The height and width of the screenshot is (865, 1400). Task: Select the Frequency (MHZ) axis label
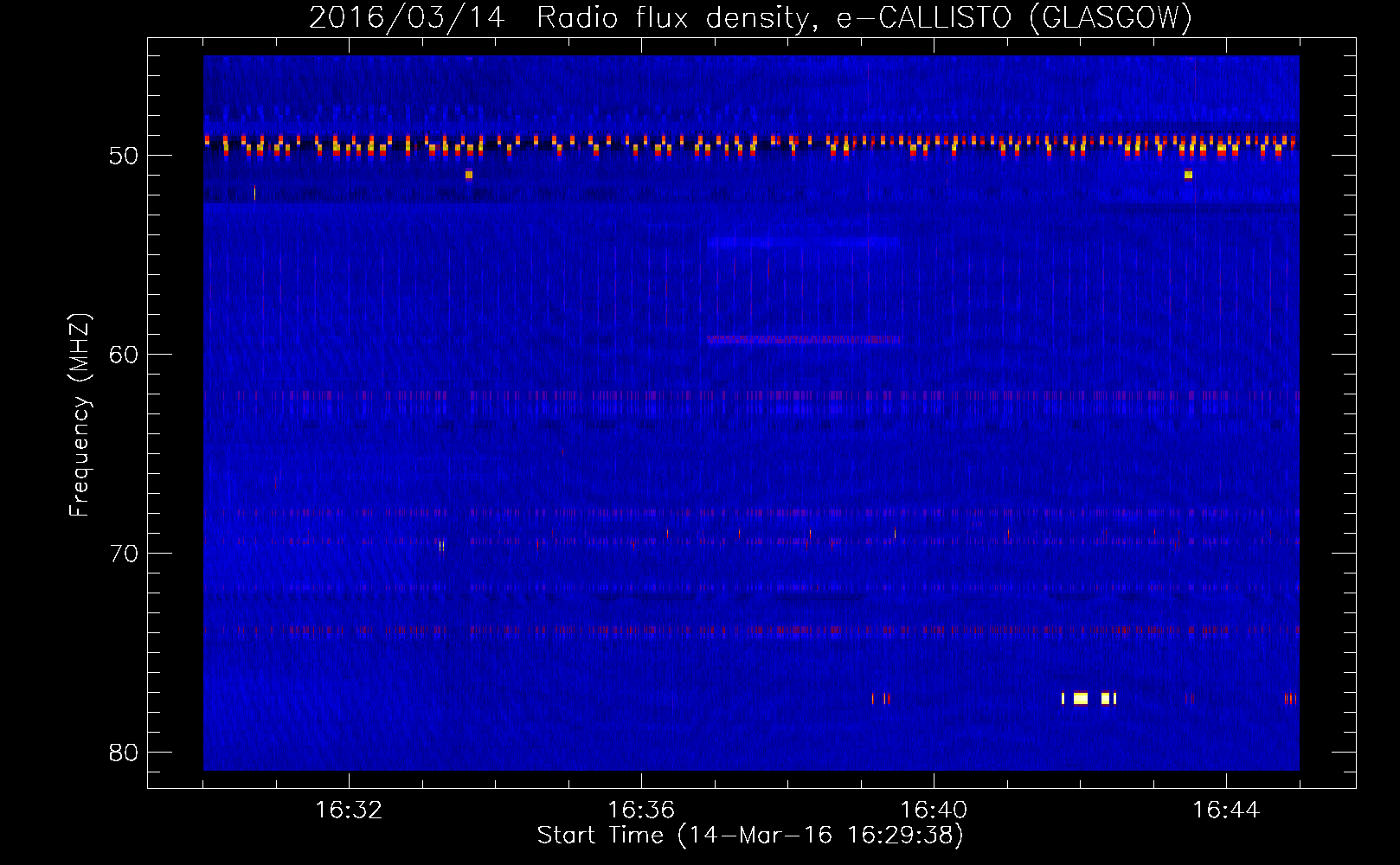80,415
